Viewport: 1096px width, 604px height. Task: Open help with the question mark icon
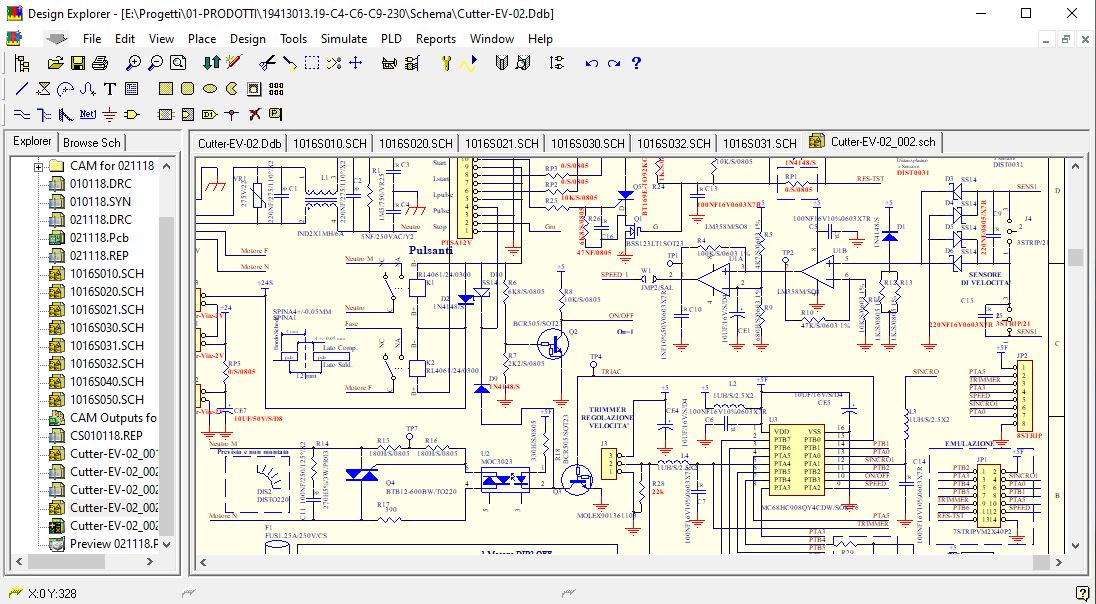pyautogui.click(x=636, y=63)
